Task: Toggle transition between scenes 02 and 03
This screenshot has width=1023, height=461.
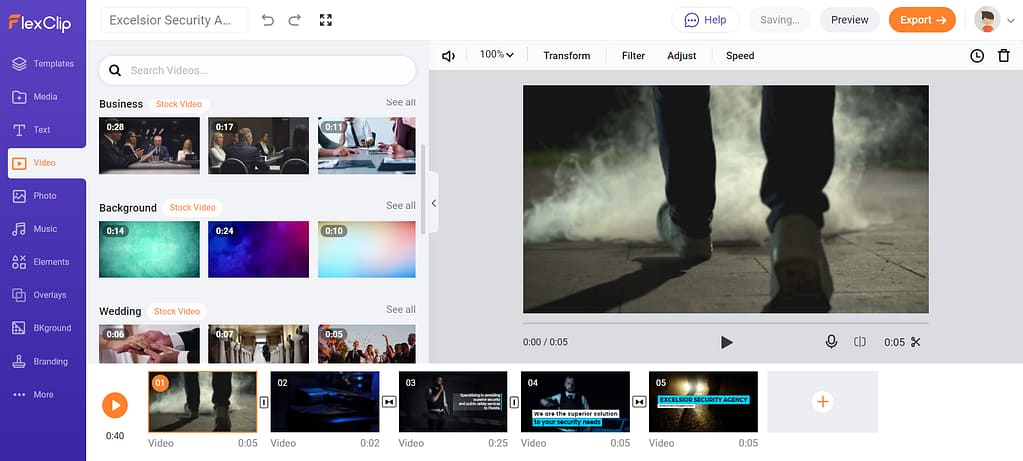Action: click(389, 402)
